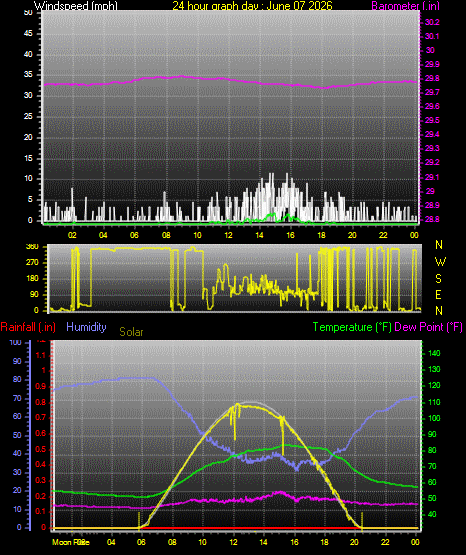Click the S compass direction label
The image size is (466, 555).
(x=438, y=279)
